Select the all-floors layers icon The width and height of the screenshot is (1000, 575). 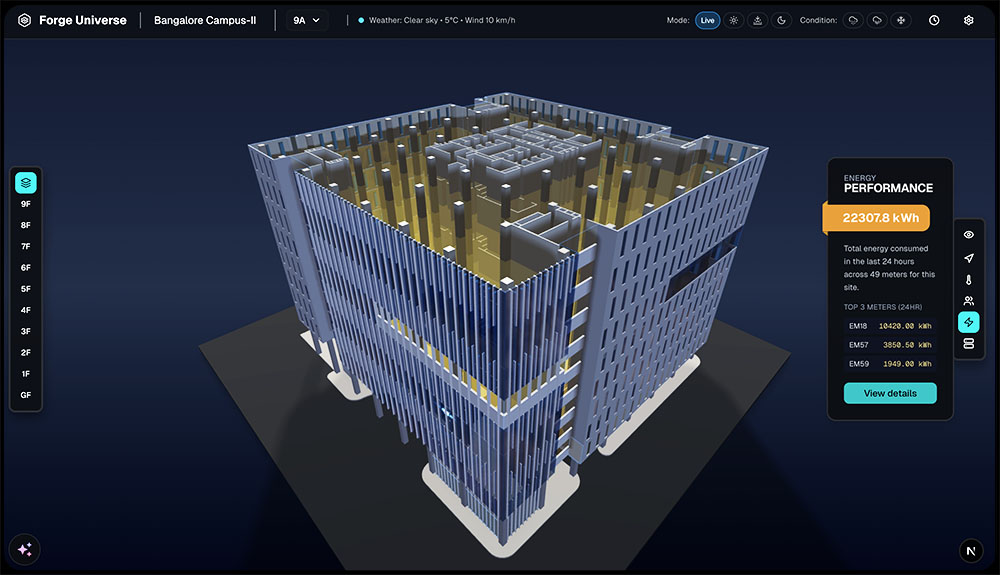coord(26,183)
